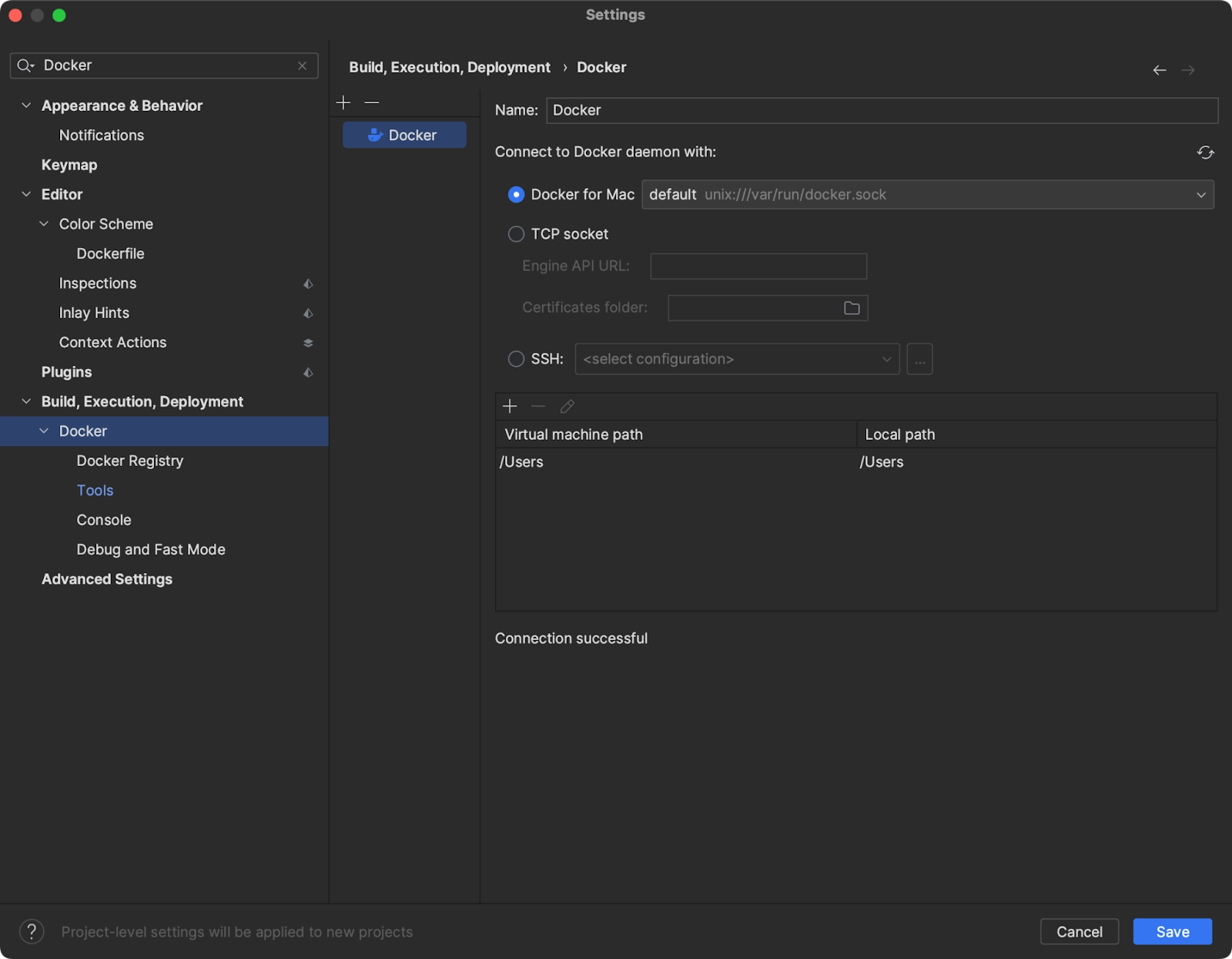Select Dockerfile under Color Scheme
Viewport: 1232px width, 959px height.
point(110,253)
